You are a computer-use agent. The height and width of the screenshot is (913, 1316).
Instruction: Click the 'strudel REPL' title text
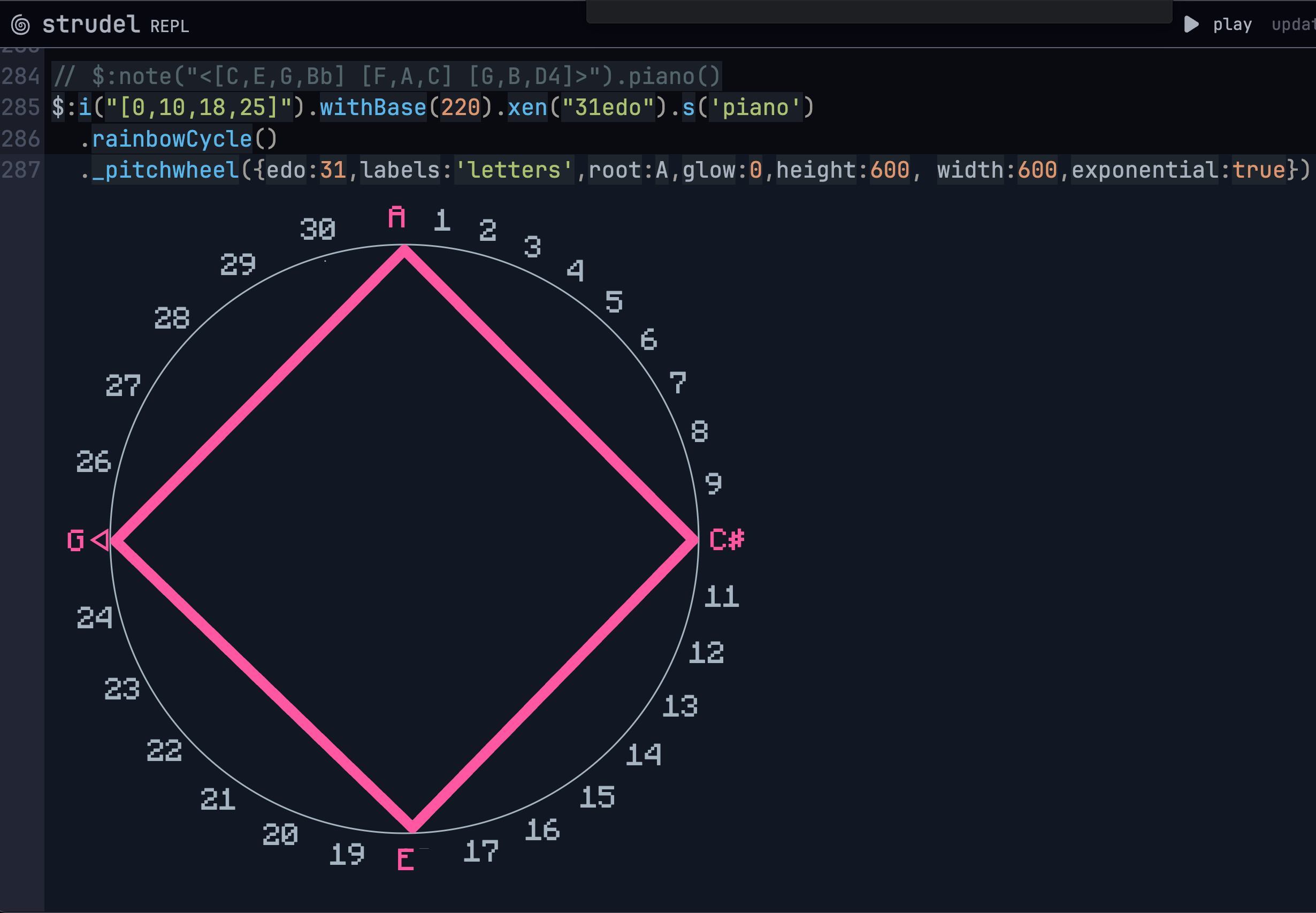point(115,25)
